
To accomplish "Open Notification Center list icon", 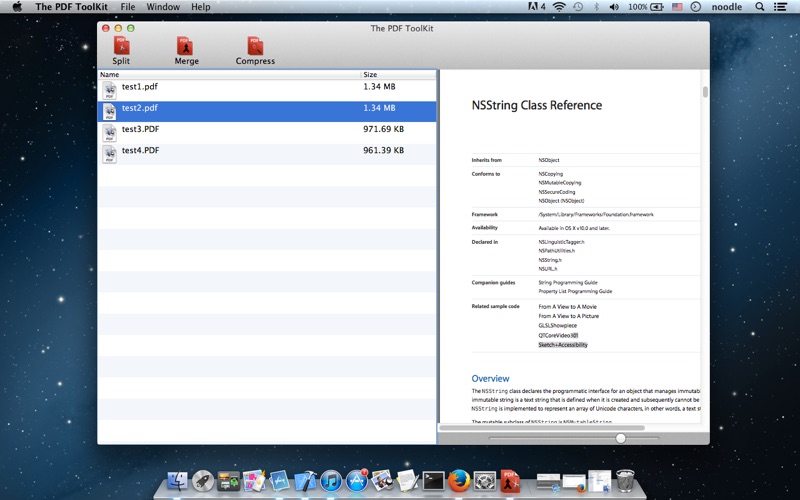I will 780,7.
